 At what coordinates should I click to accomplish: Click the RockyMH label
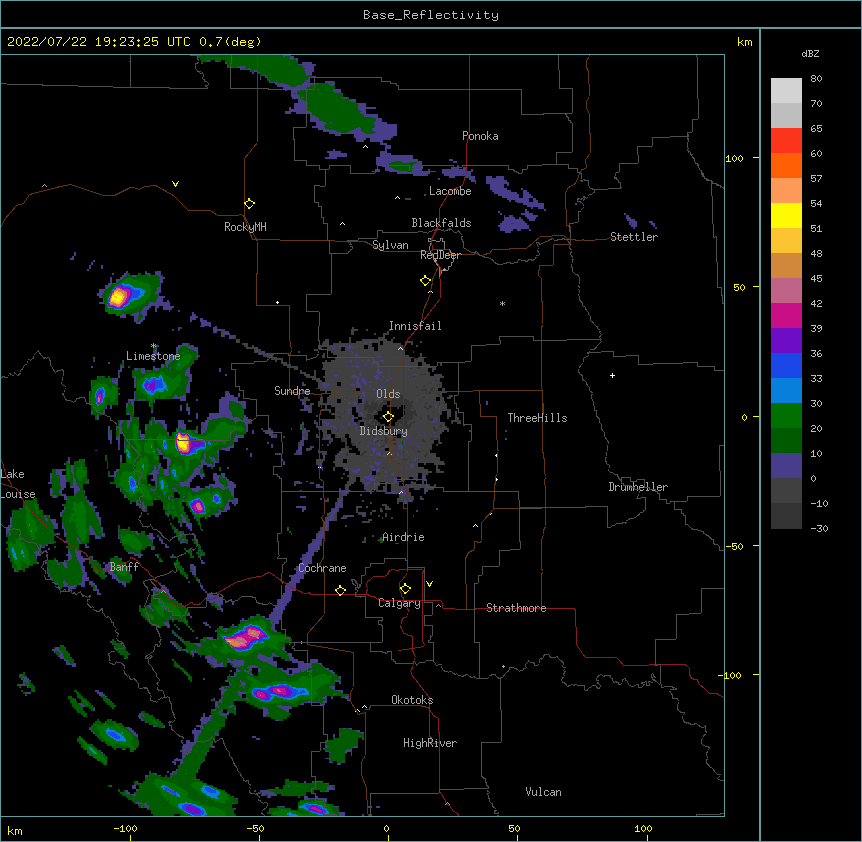245,227
